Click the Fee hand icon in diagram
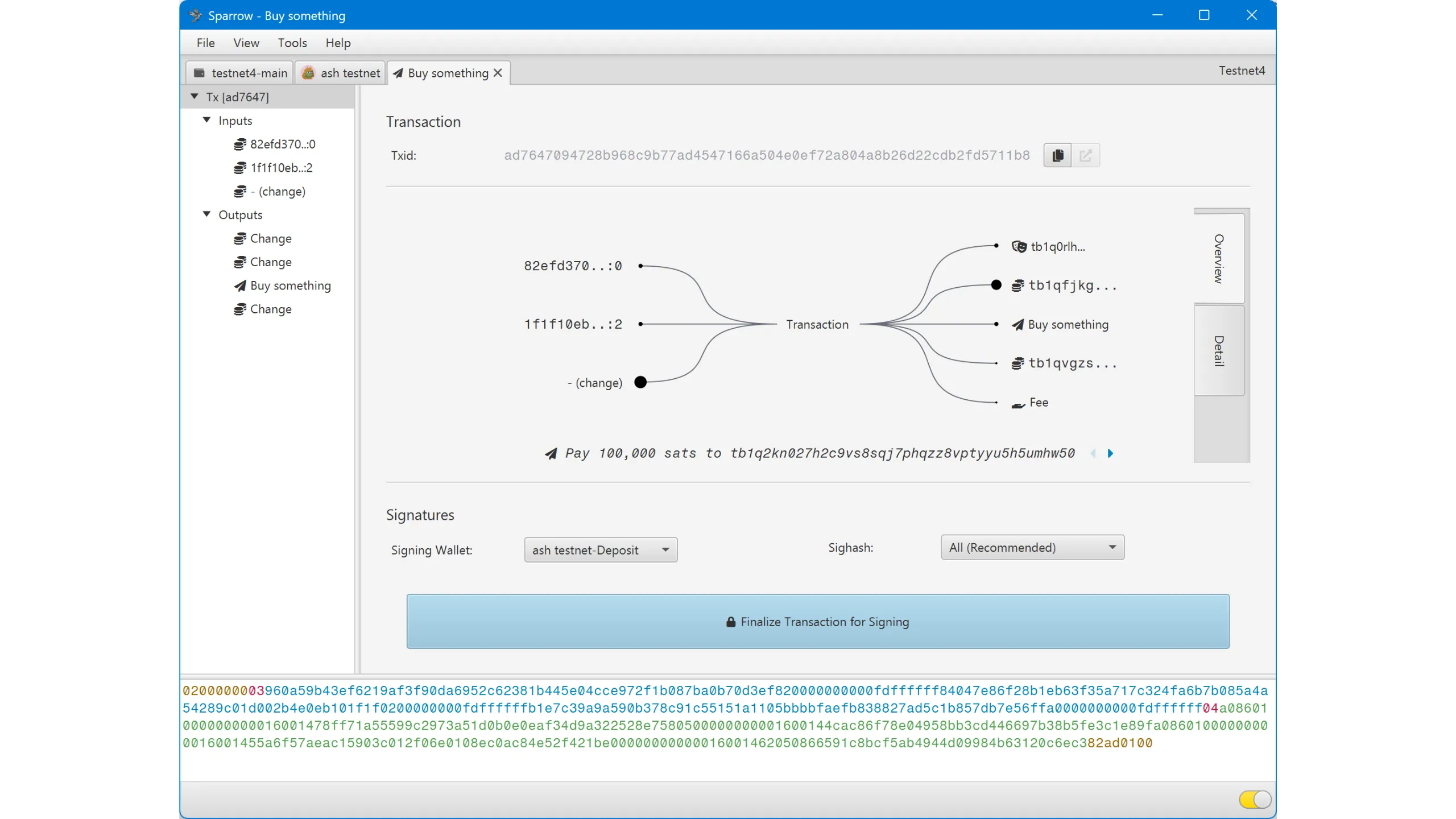 [x=1018, y=404]
